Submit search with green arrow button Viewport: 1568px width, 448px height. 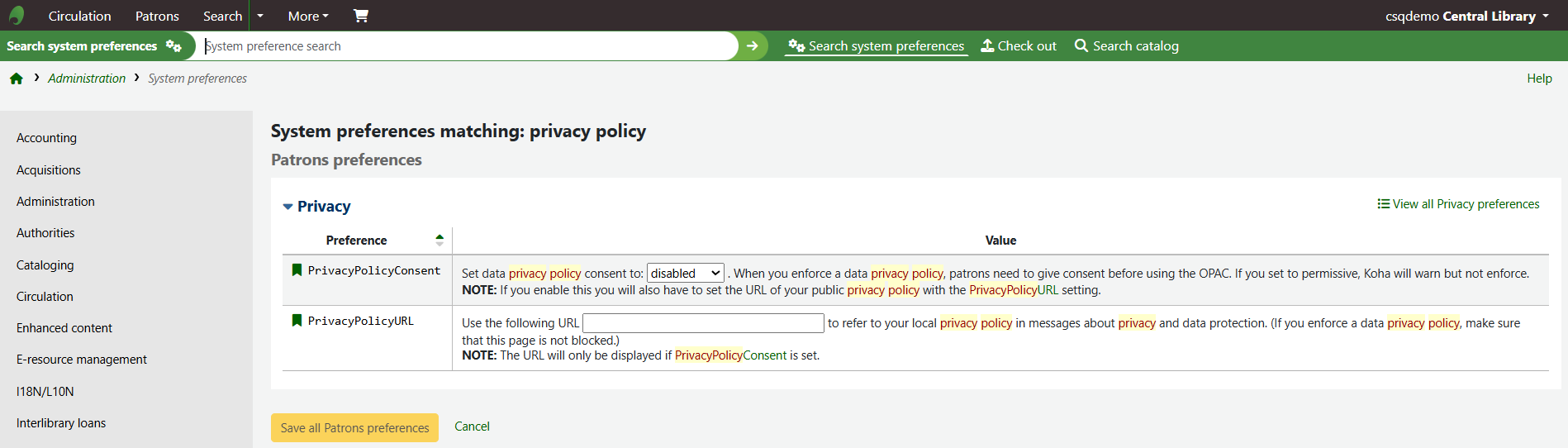pos(752,46)
